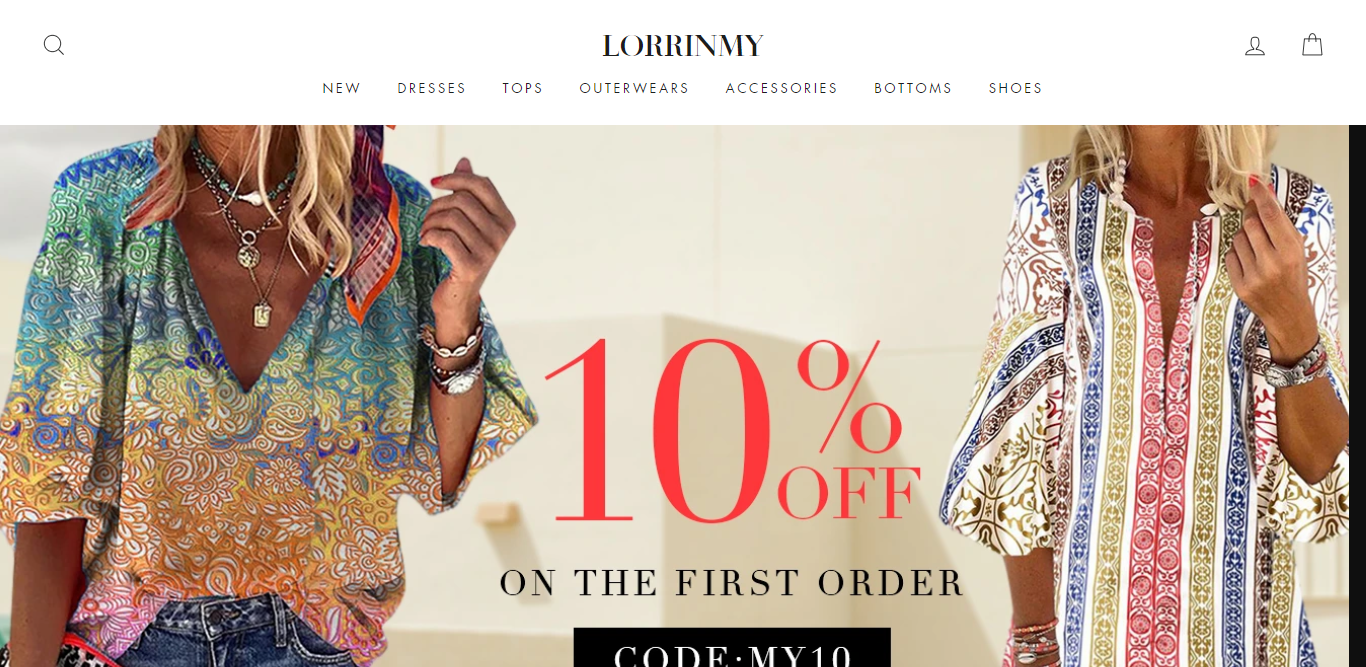Open the ACCESSORIES category

pyautogui.click(x=782, y=88)
